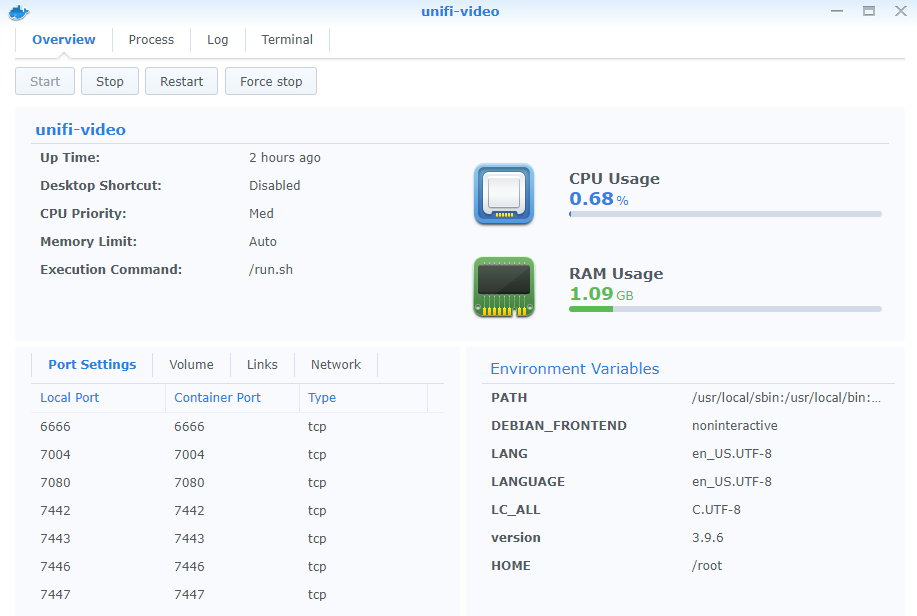The image size is (917, 616).
Task: Switch to the Network tab
Action: click(335, 365)
